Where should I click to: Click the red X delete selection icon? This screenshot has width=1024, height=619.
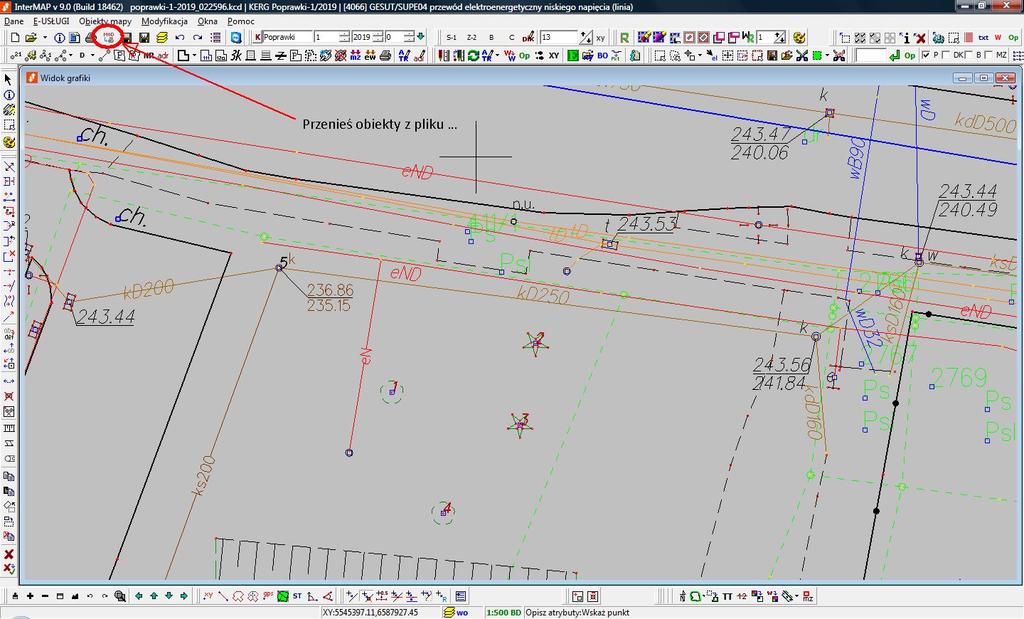[x=920, y=38]
